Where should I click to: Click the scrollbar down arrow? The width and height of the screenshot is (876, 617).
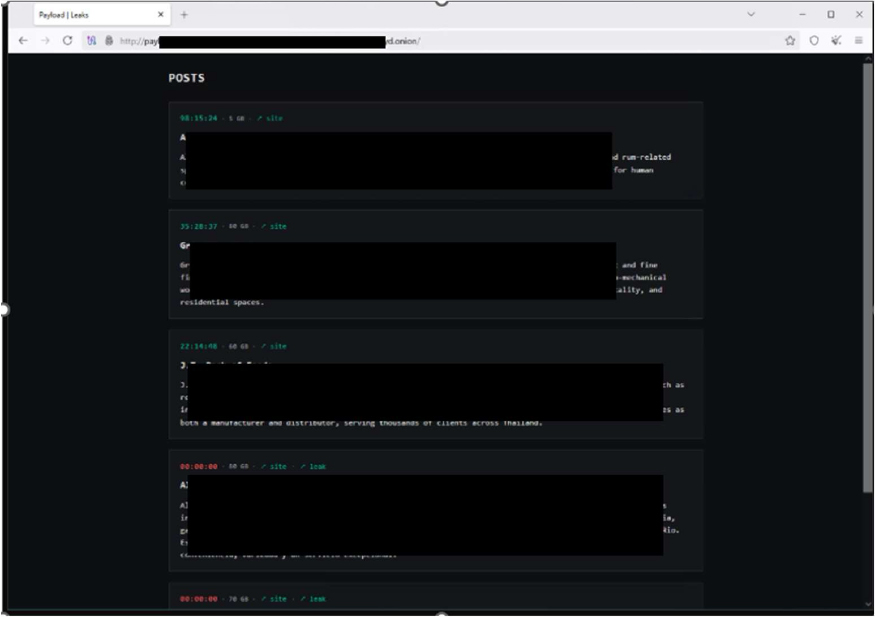(867, 604)
